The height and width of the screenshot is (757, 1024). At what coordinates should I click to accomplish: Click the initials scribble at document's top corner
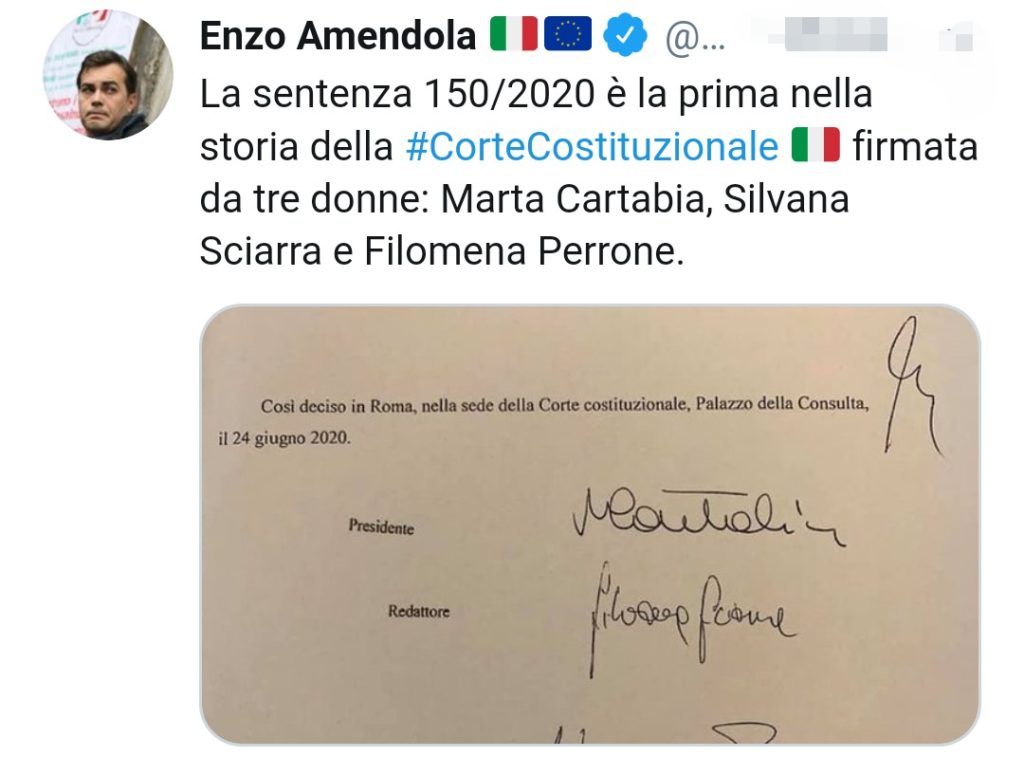pyautogui.click(x=913, y=386)
